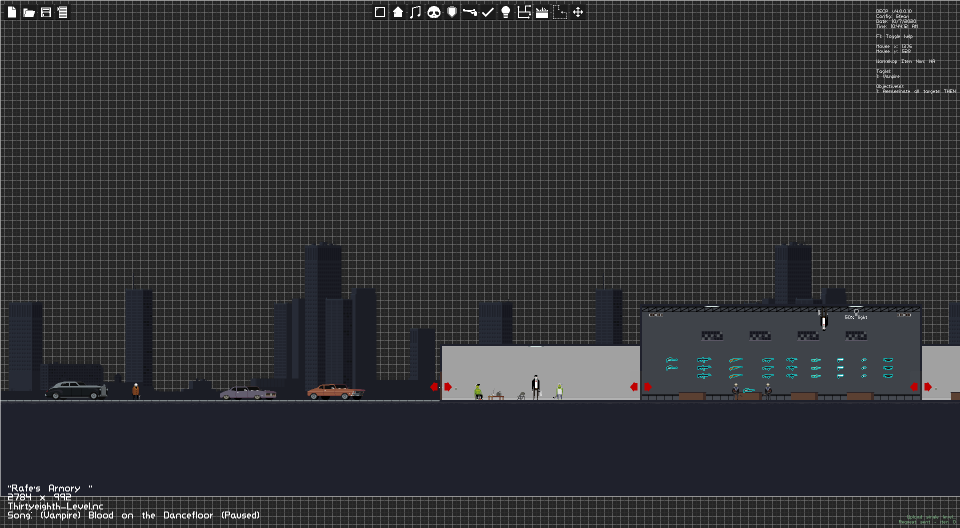Select the orange parked car
Screen dimensions: 960x528
coord(336,391)
